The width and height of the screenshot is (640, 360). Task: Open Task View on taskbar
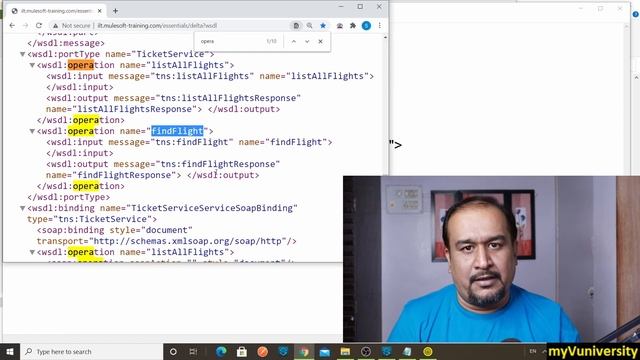[x=193, y=351]
